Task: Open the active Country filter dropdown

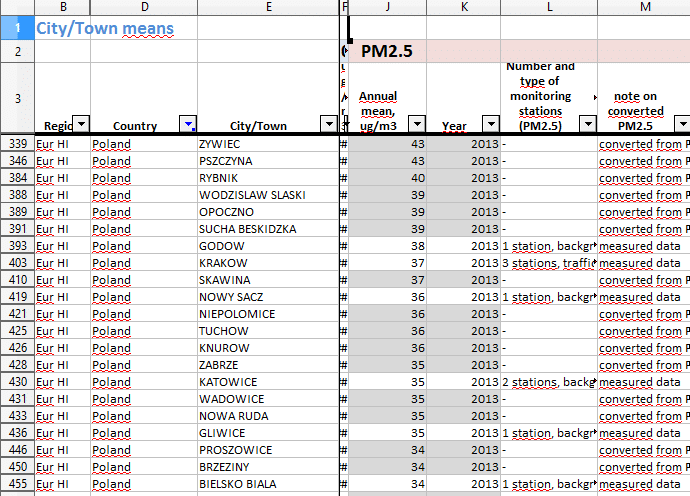Action: (x=188, y=124)
